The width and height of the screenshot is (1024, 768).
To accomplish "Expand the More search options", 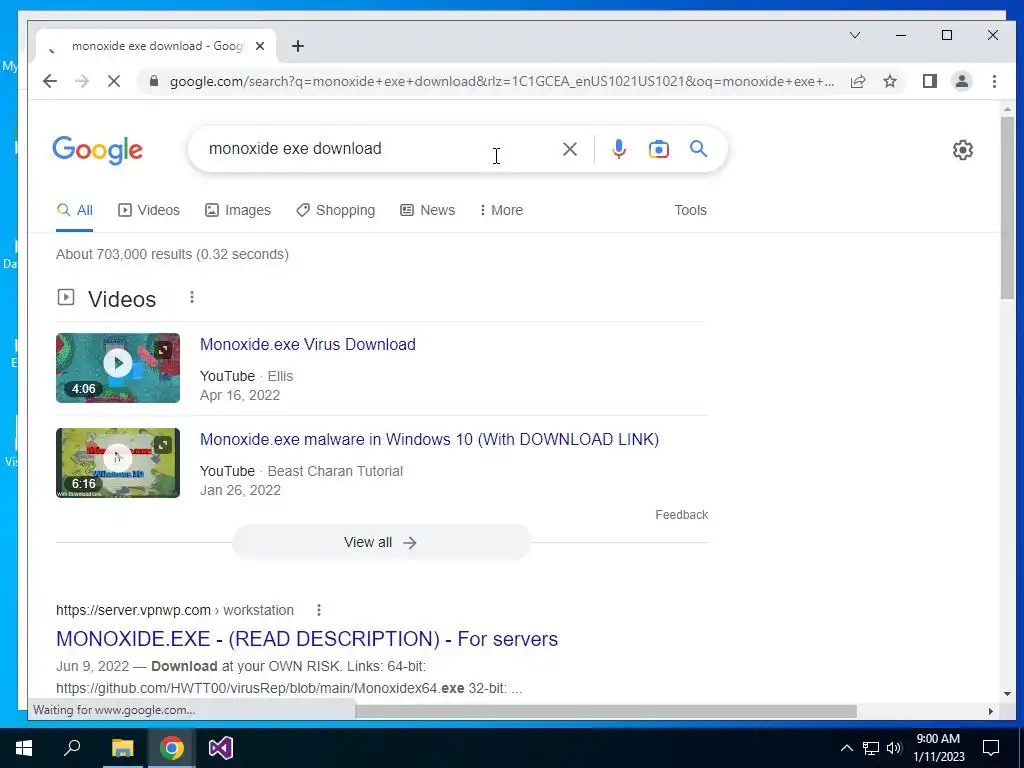I will (501, 210).
